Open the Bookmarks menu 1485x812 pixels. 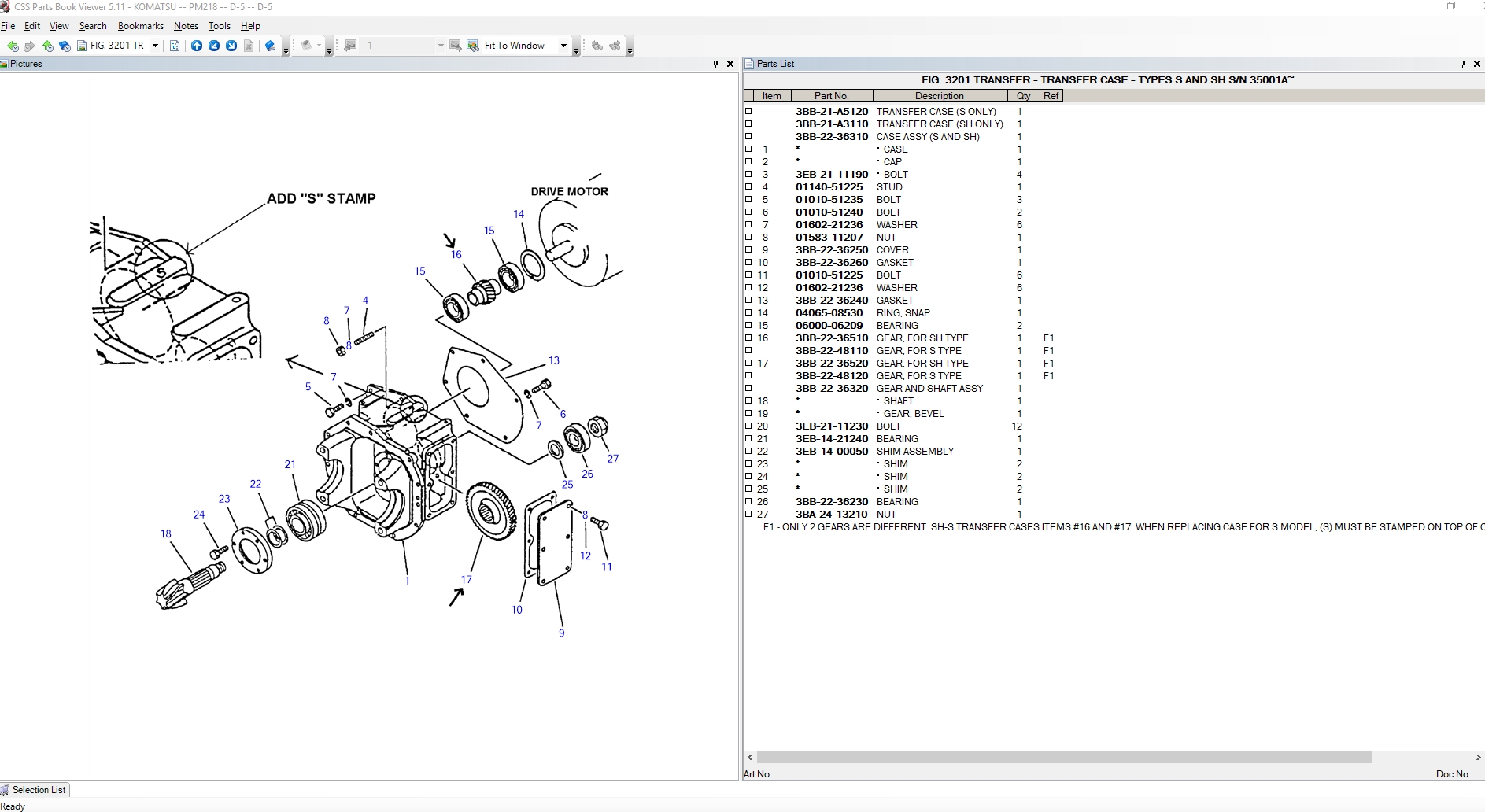click(x=141, y=26)
